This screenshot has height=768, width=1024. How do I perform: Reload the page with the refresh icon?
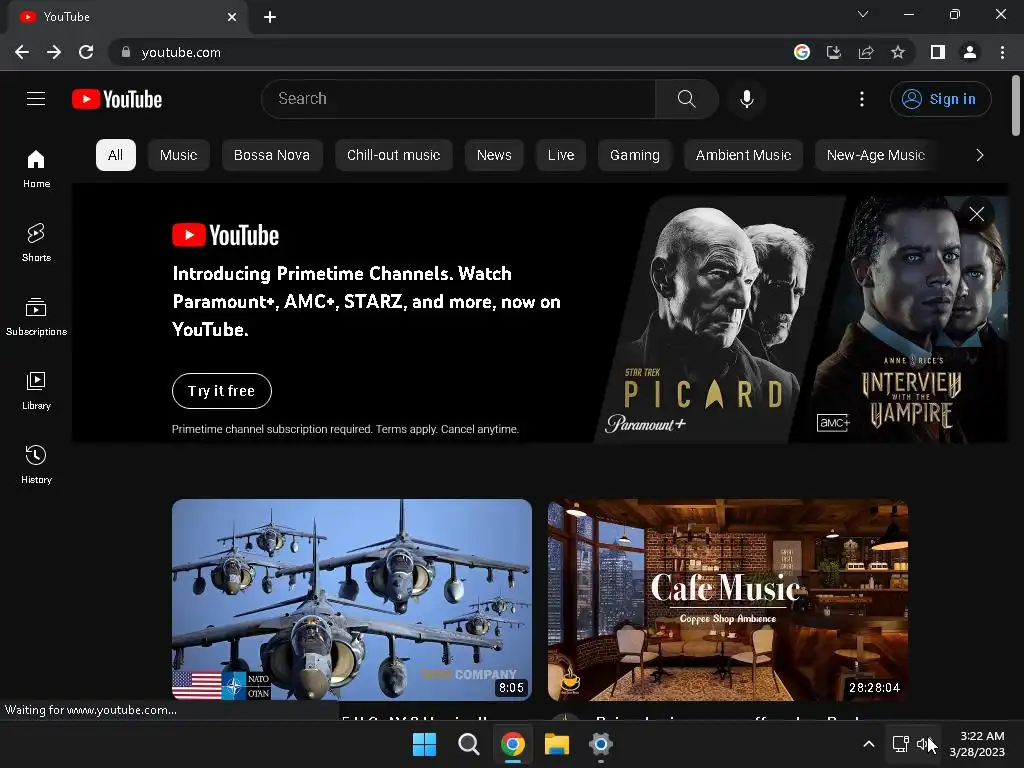[86, 52]
